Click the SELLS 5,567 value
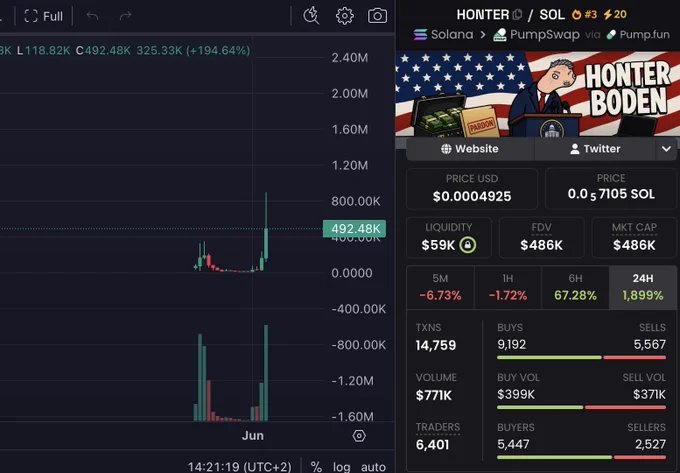The width and height of the screenshot is (680, 473). (650, 345)
